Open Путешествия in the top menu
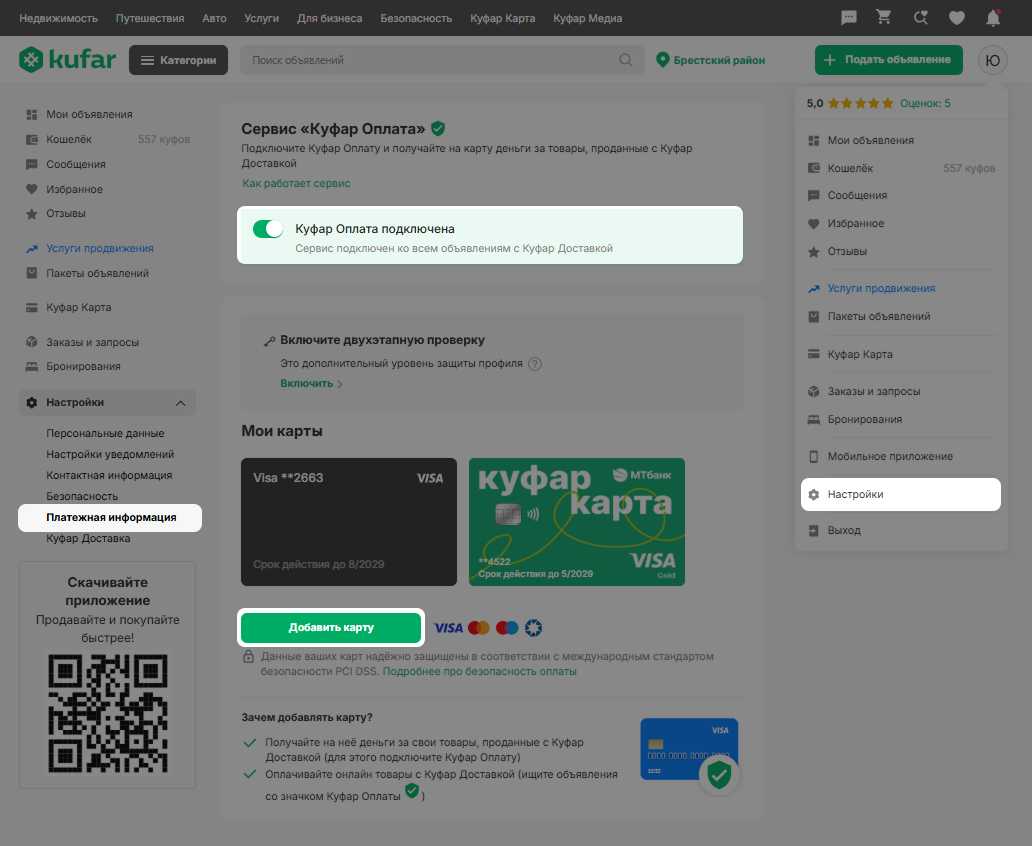The width and height of the screenshot is (1032, 846). tap(150, 18)
